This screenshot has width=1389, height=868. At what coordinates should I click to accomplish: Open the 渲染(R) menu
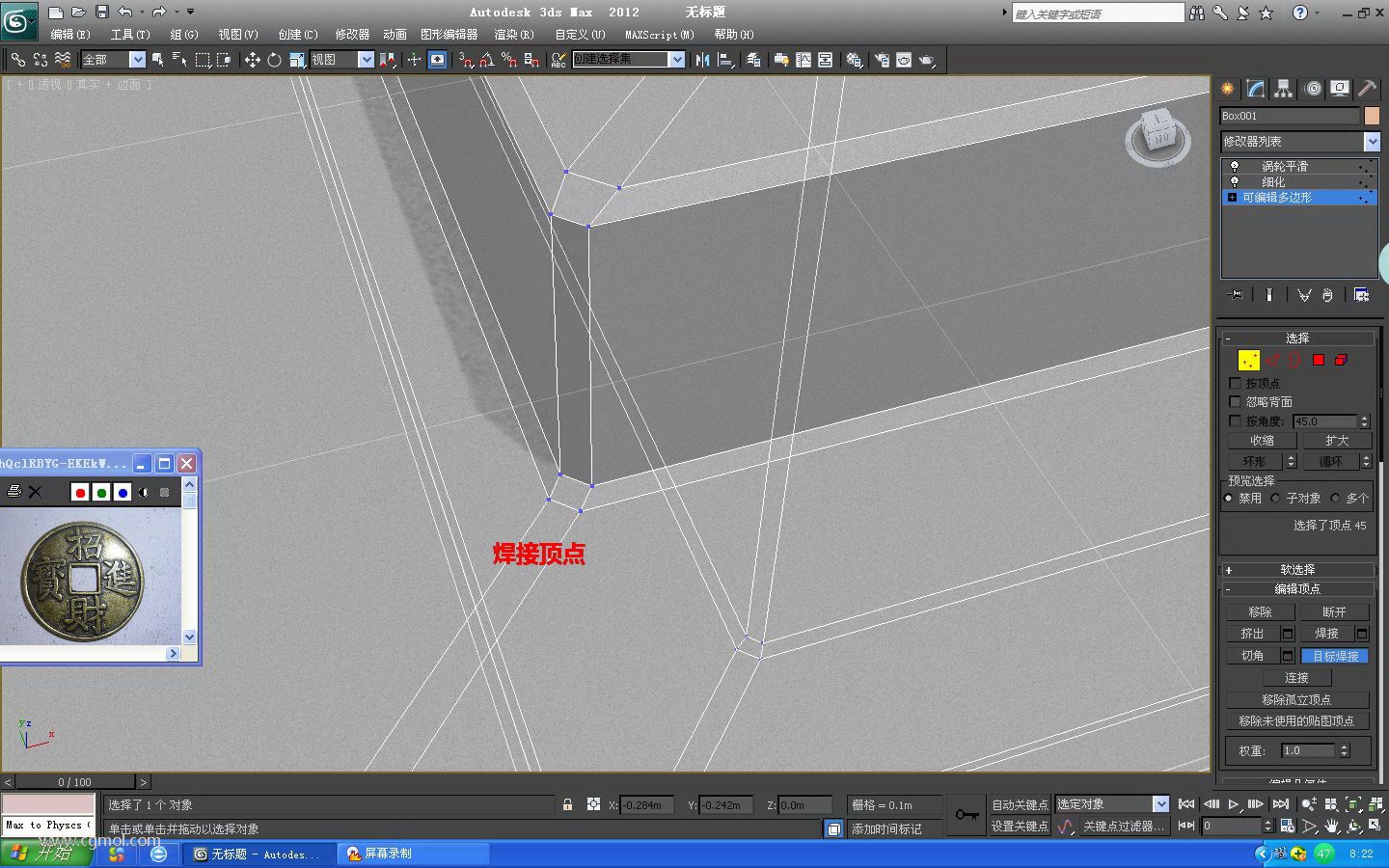click(514, 34)
